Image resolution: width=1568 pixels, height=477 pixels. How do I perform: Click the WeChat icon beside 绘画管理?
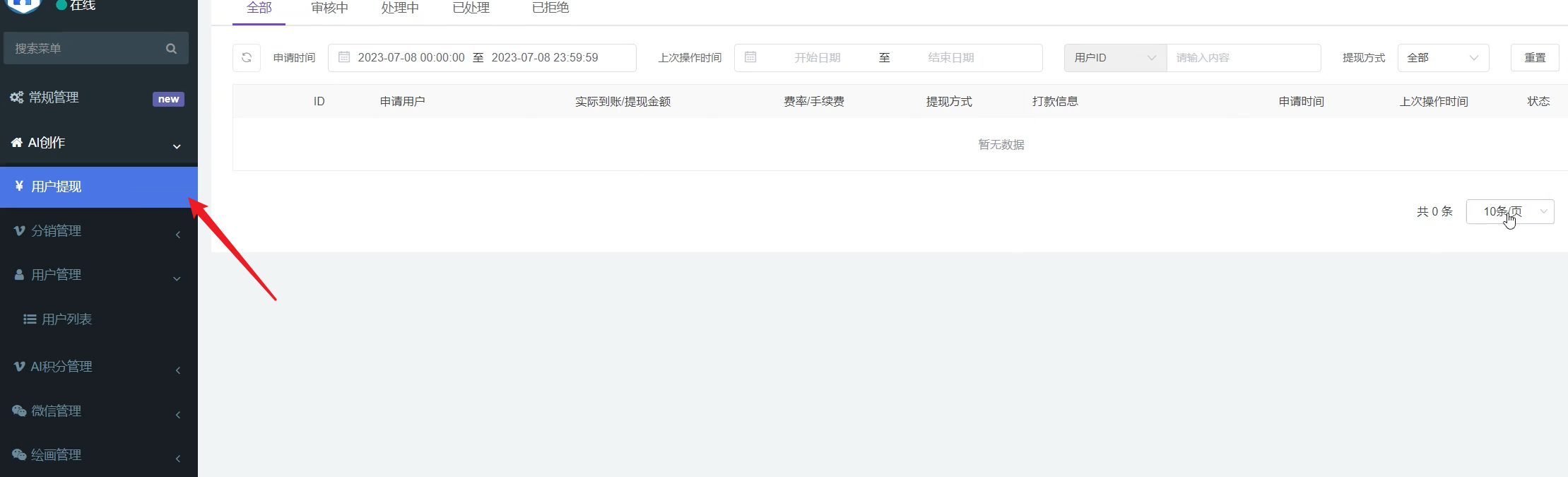pyautogui.click(x=19, y=454)
